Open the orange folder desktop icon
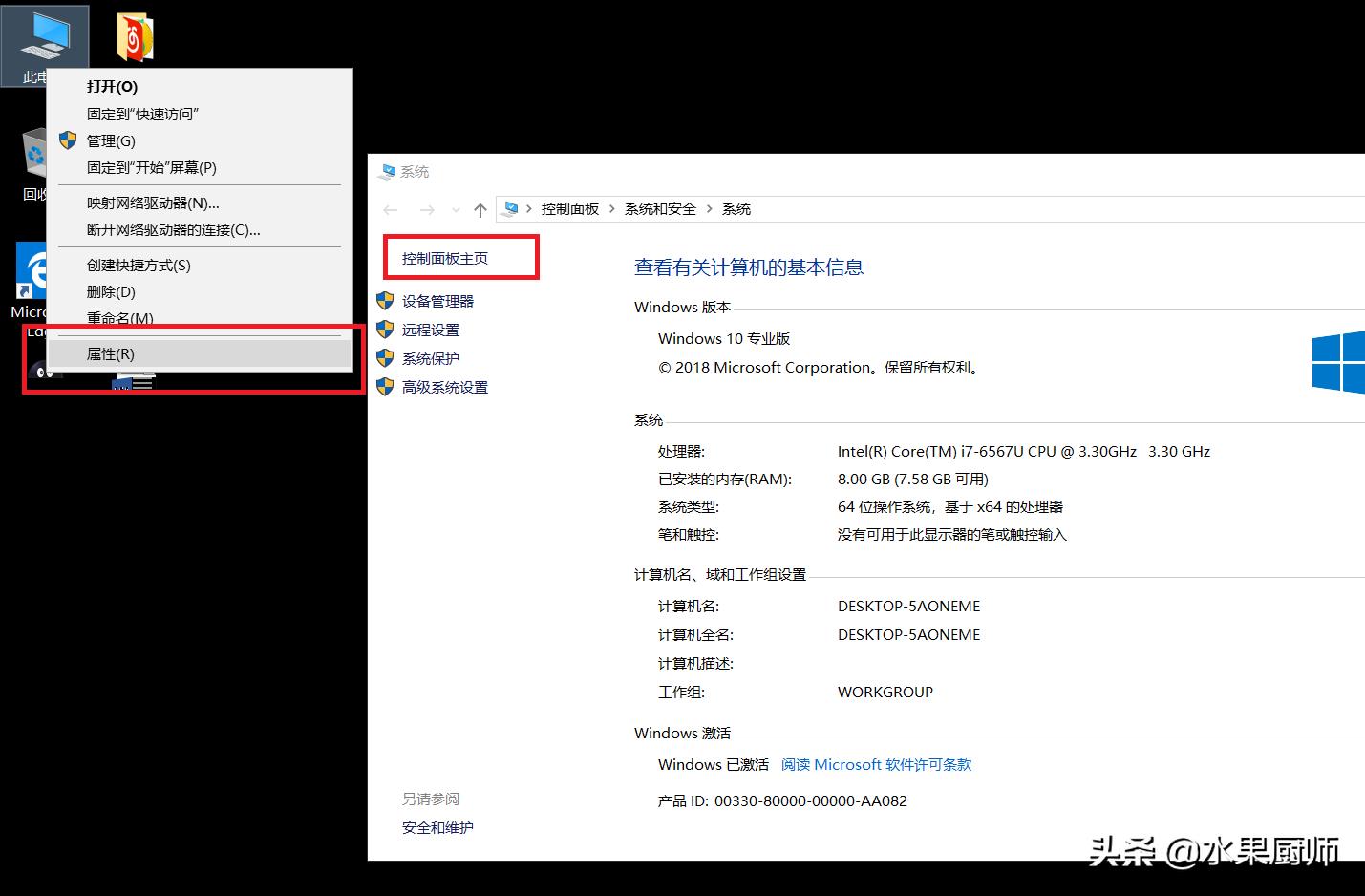 click(135, 37)
